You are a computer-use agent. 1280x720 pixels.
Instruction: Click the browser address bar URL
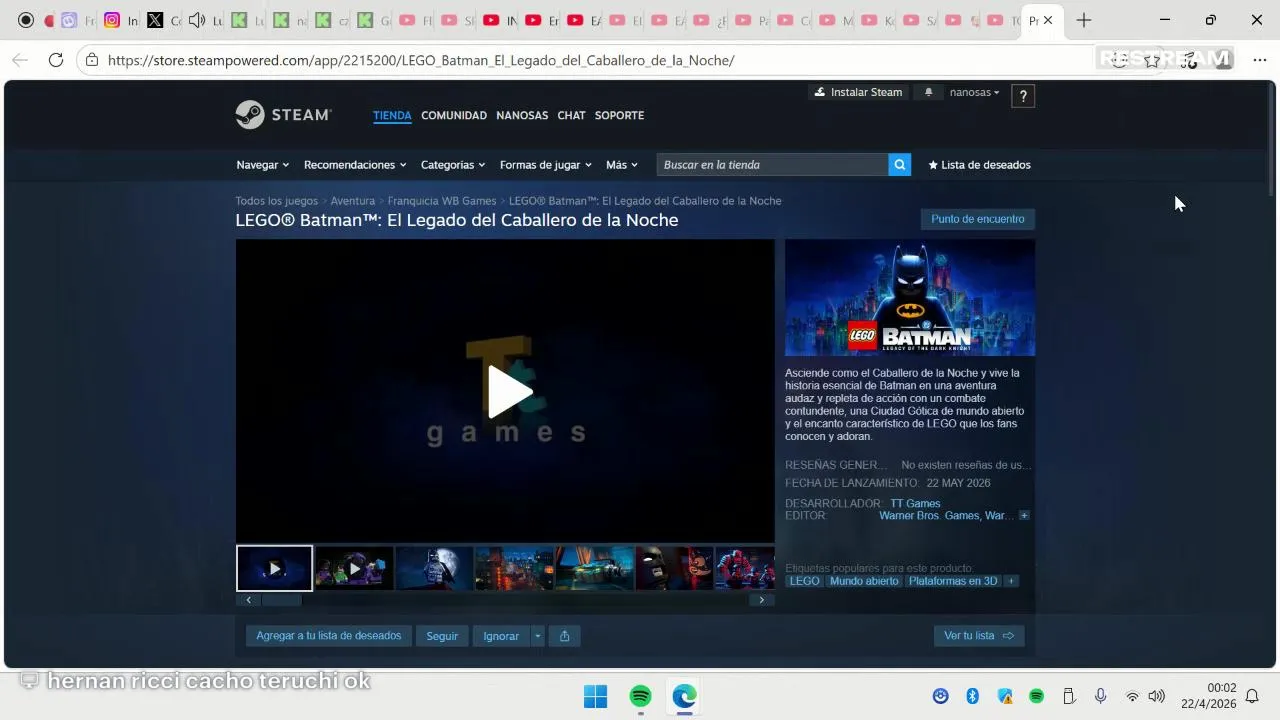coord(421,60)
